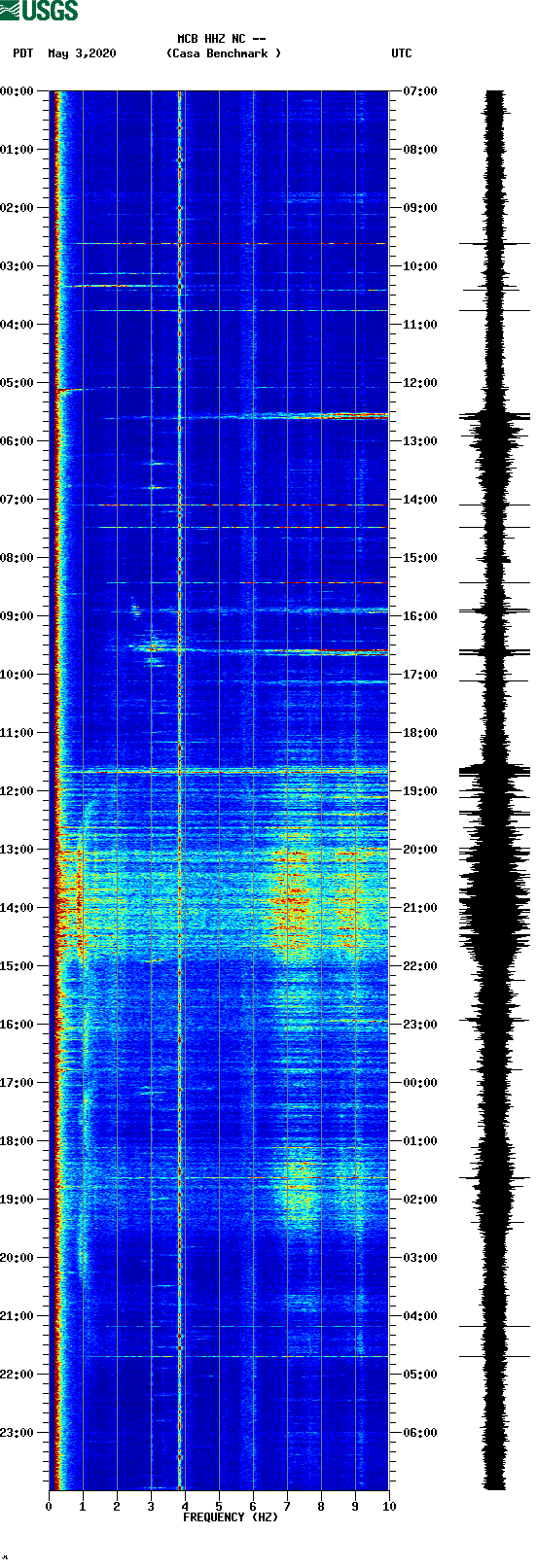Click the '4' frequency axis tick
Image resolution: width=537 pixels, height=1568 pixels.
click(x=185, y=1507)
